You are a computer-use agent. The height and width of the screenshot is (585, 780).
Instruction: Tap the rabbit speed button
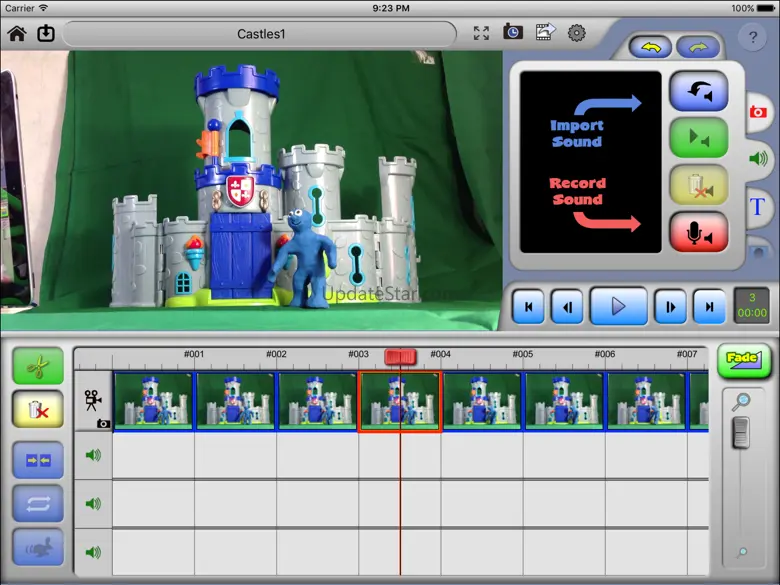pyautogui.click(x=38, y=547)
